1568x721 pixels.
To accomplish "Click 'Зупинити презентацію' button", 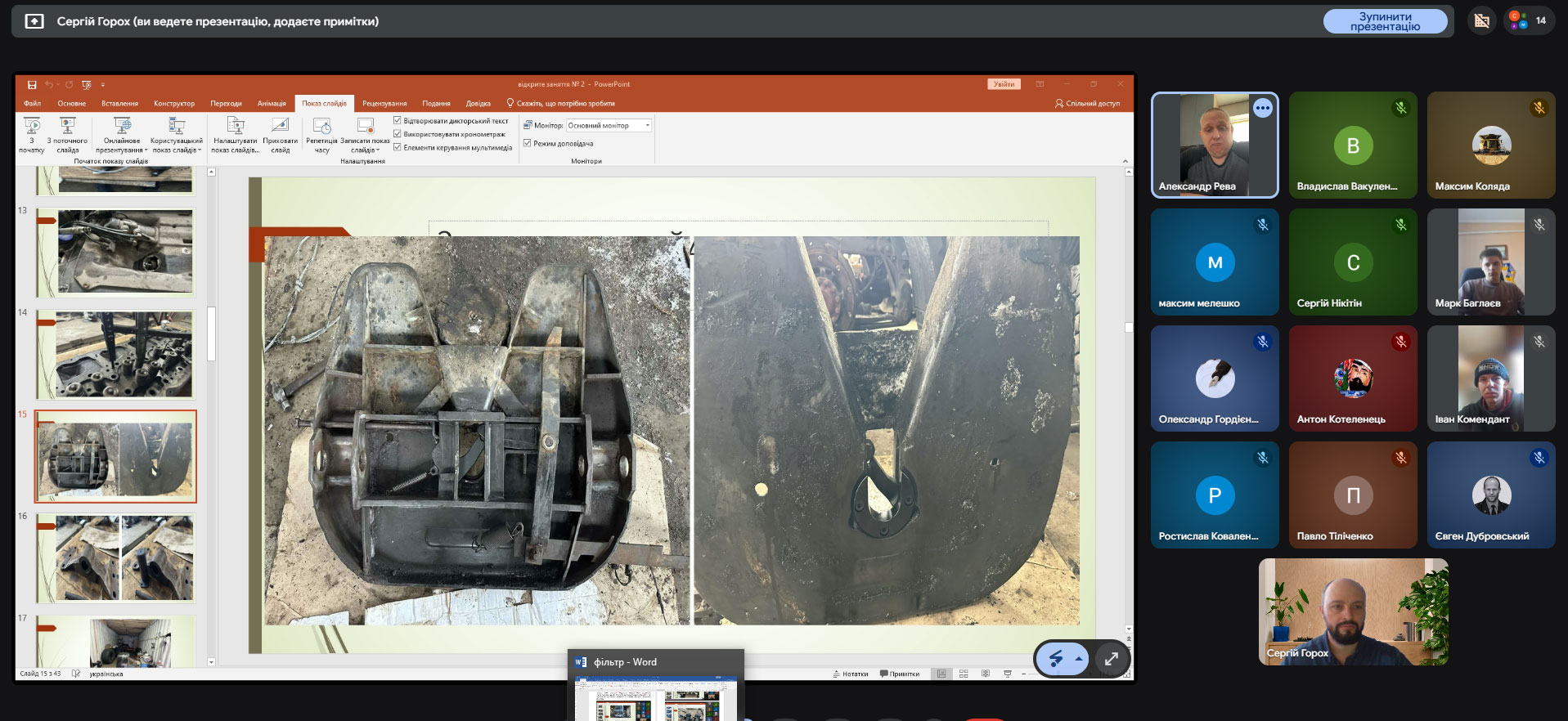I will (1384, 21).
